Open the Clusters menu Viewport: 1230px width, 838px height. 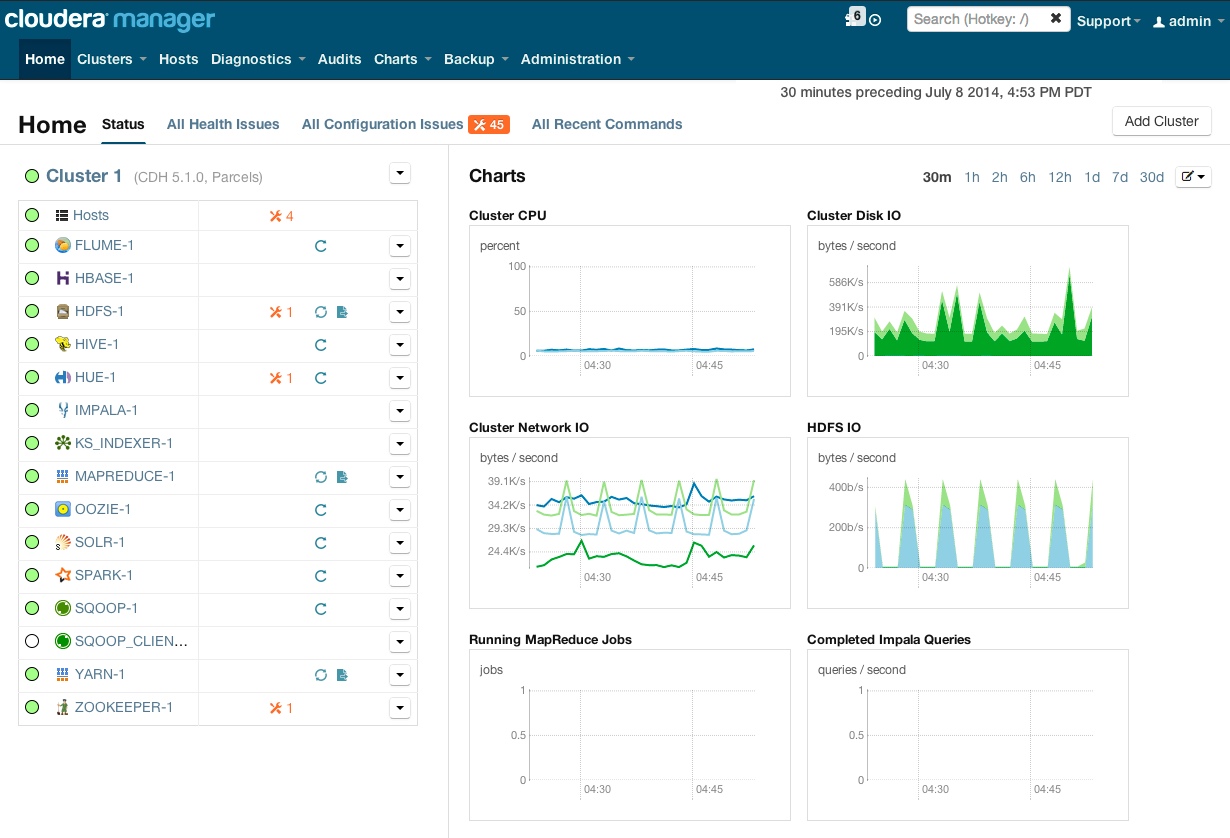click(x=112, y=59)
